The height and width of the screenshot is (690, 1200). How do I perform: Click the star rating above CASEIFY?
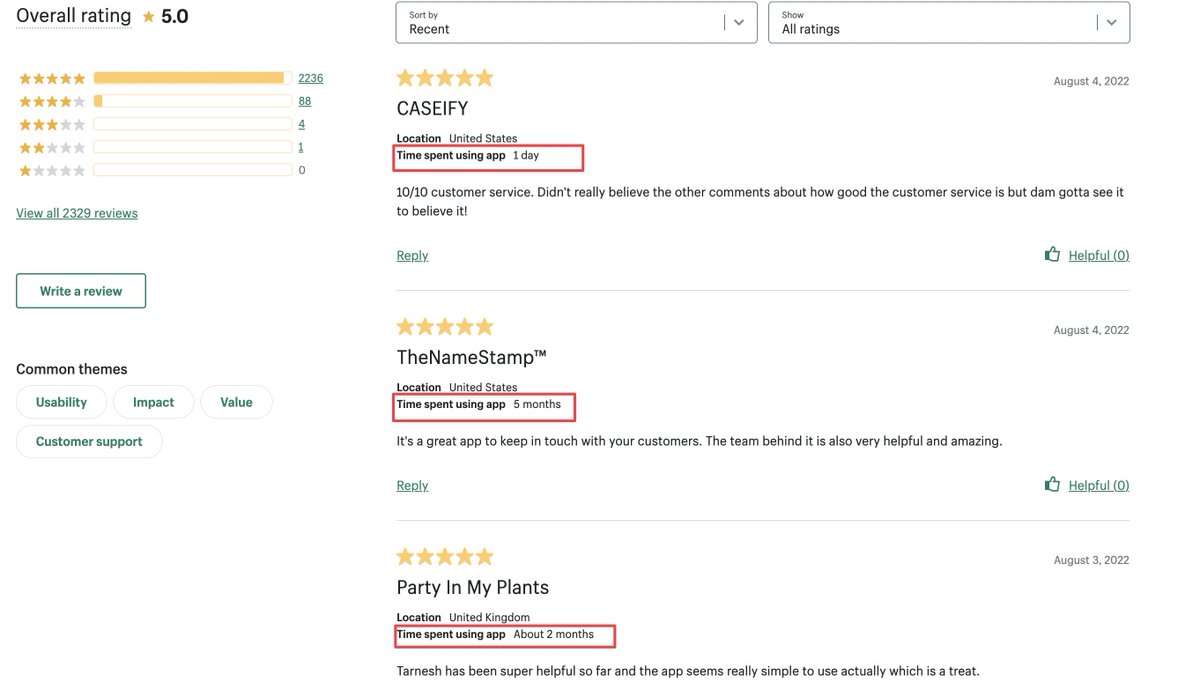coord(445,78)
